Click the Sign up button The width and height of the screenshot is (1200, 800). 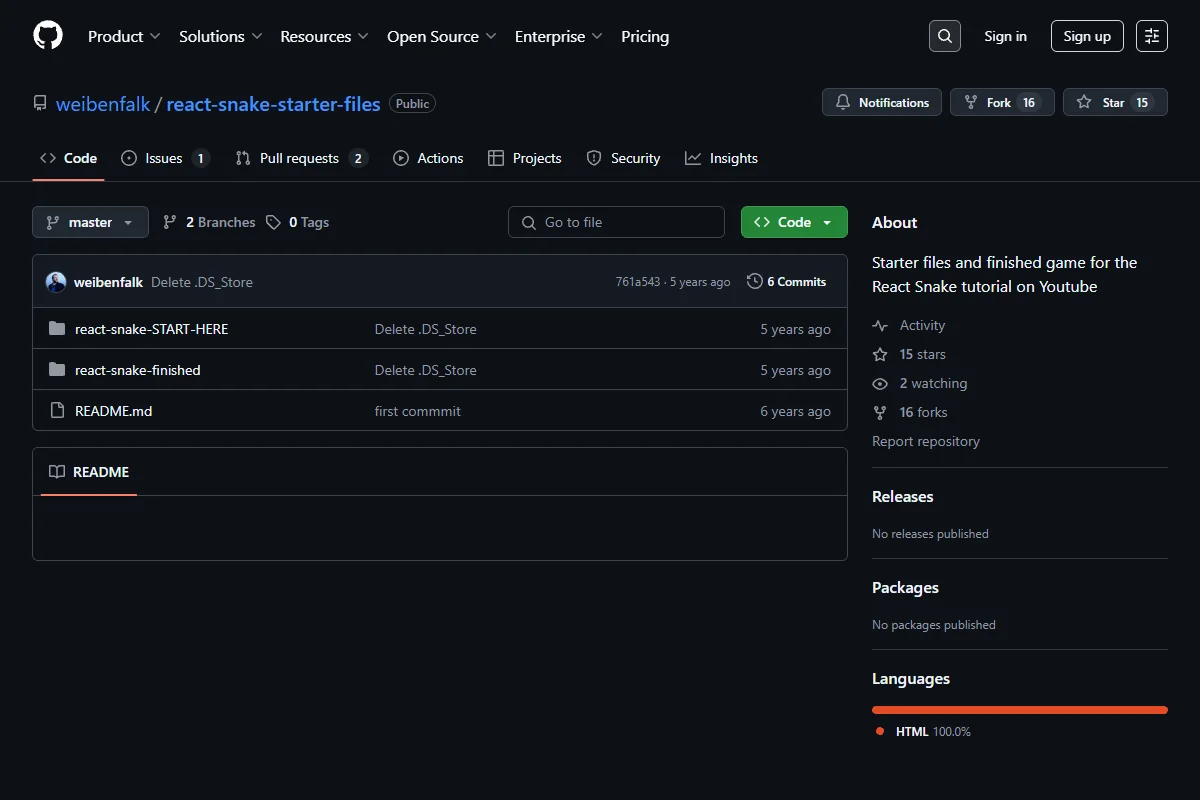click(1087, 36)
